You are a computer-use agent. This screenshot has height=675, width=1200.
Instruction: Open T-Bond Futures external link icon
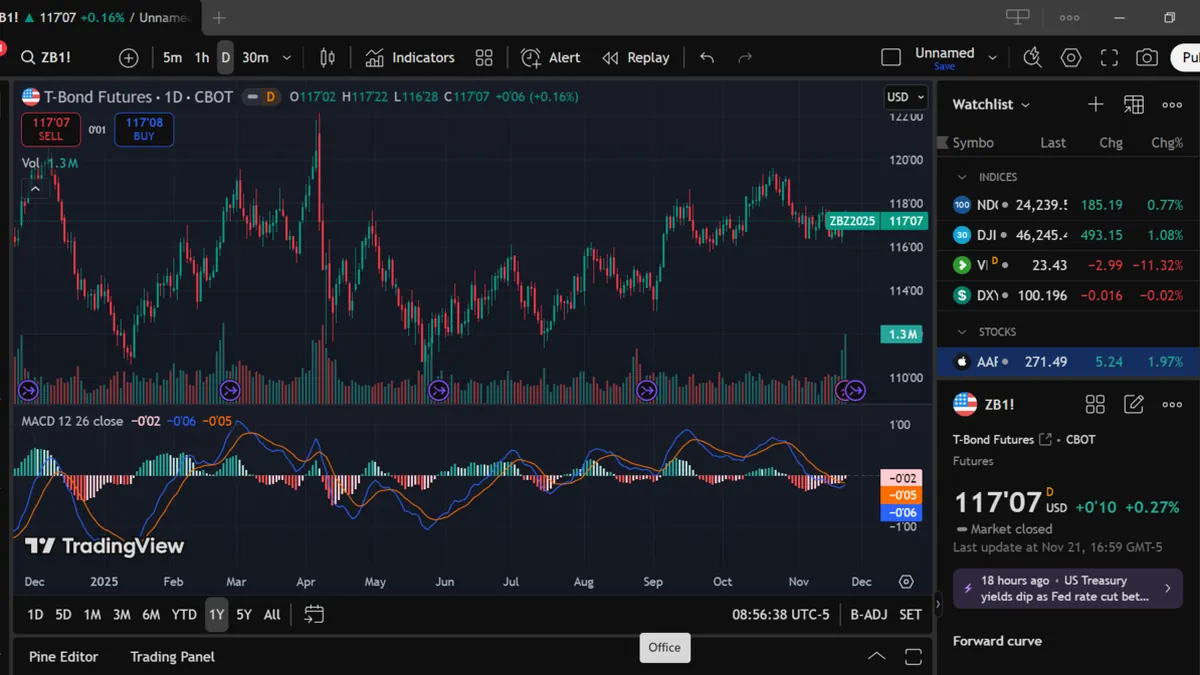click(1045, 439)
